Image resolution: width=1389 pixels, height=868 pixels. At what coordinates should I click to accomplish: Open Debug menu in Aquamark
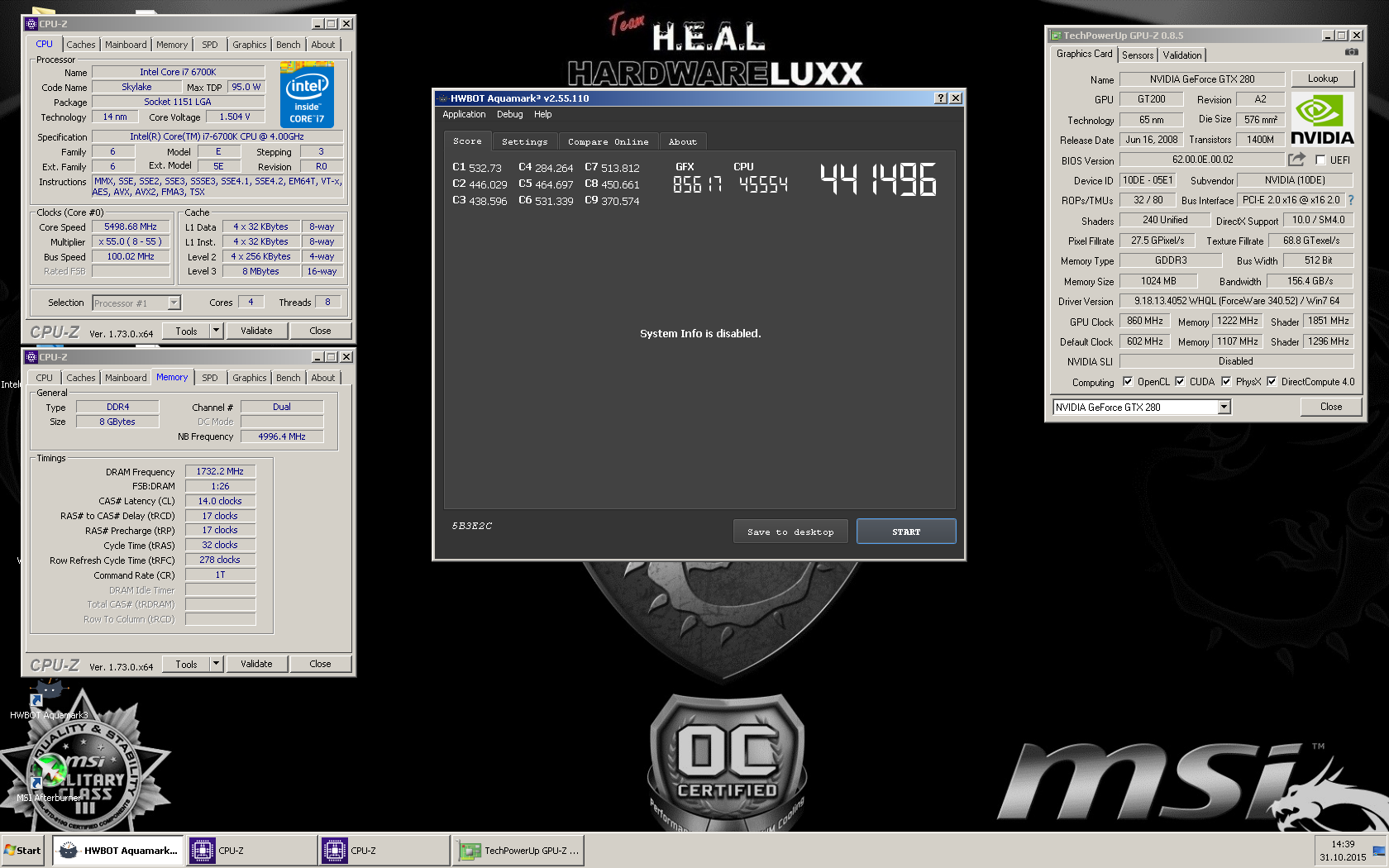tap(509, 114)
